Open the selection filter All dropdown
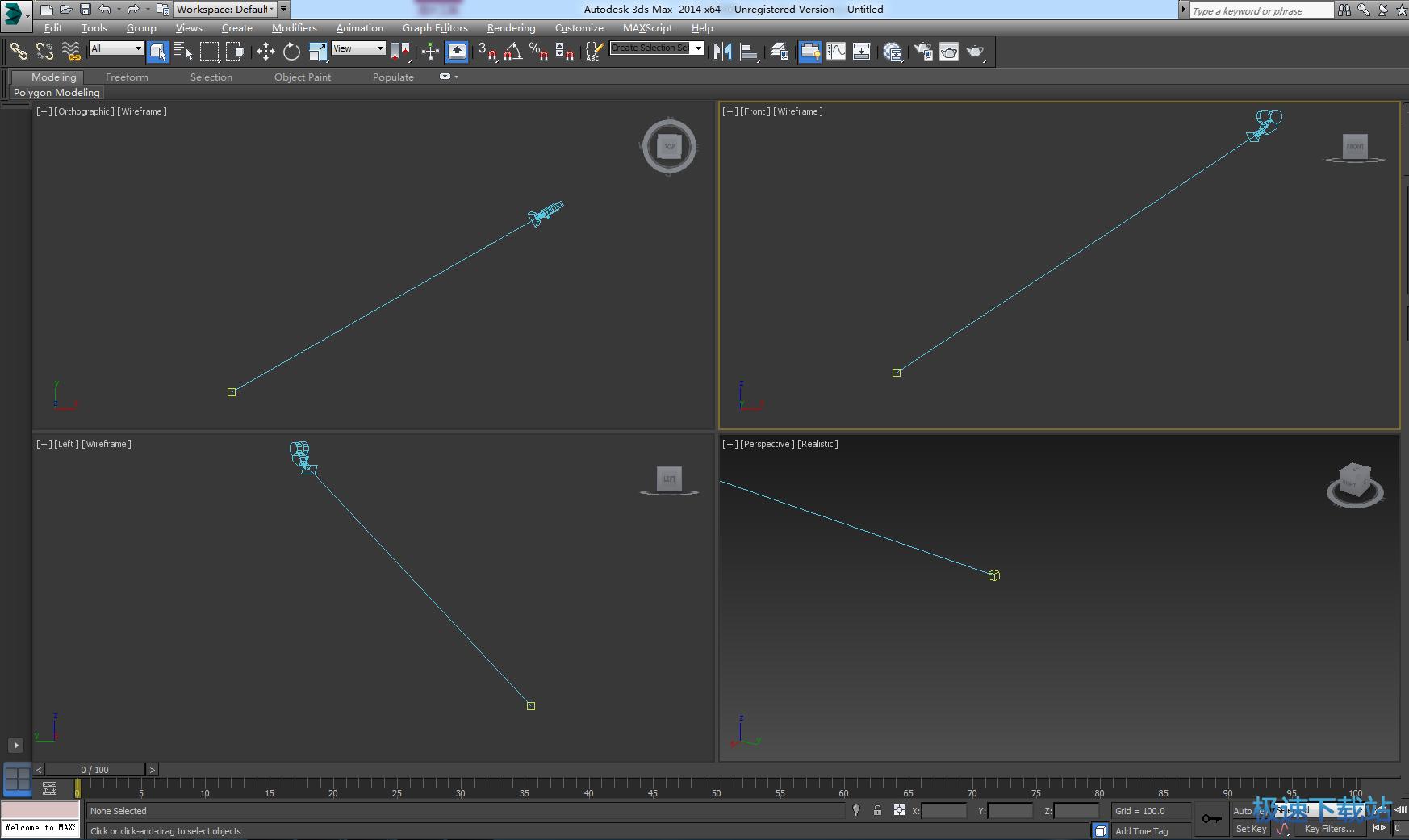 tap(116, 48)
